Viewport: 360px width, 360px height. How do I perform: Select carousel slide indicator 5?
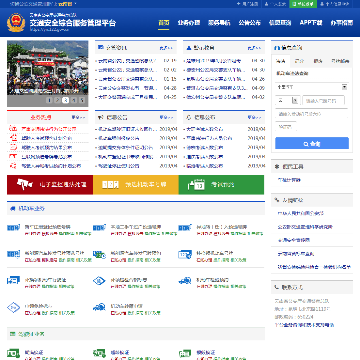coord(82,100)
